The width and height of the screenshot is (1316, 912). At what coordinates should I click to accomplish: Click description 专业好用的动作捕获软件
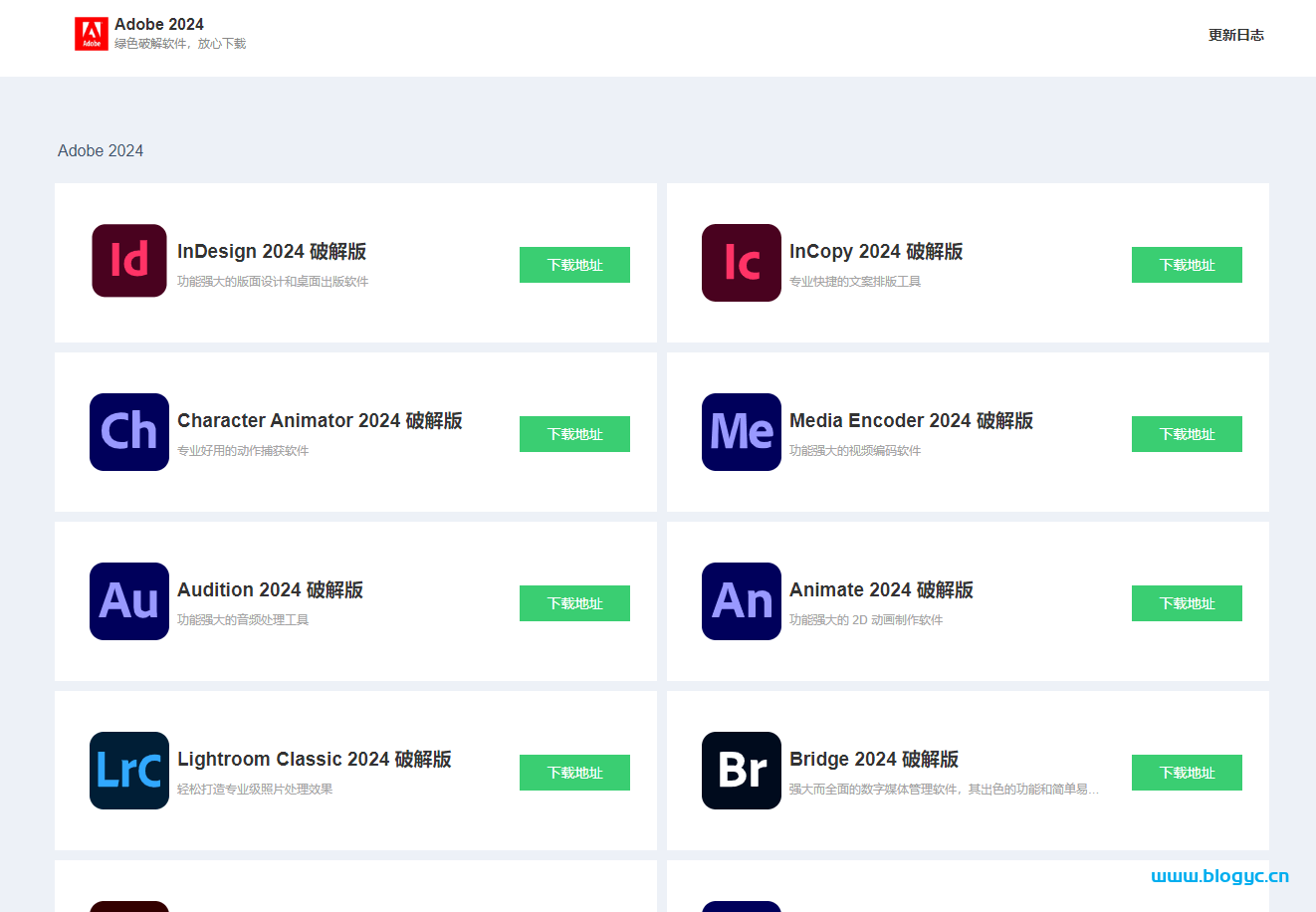[243, 451]
